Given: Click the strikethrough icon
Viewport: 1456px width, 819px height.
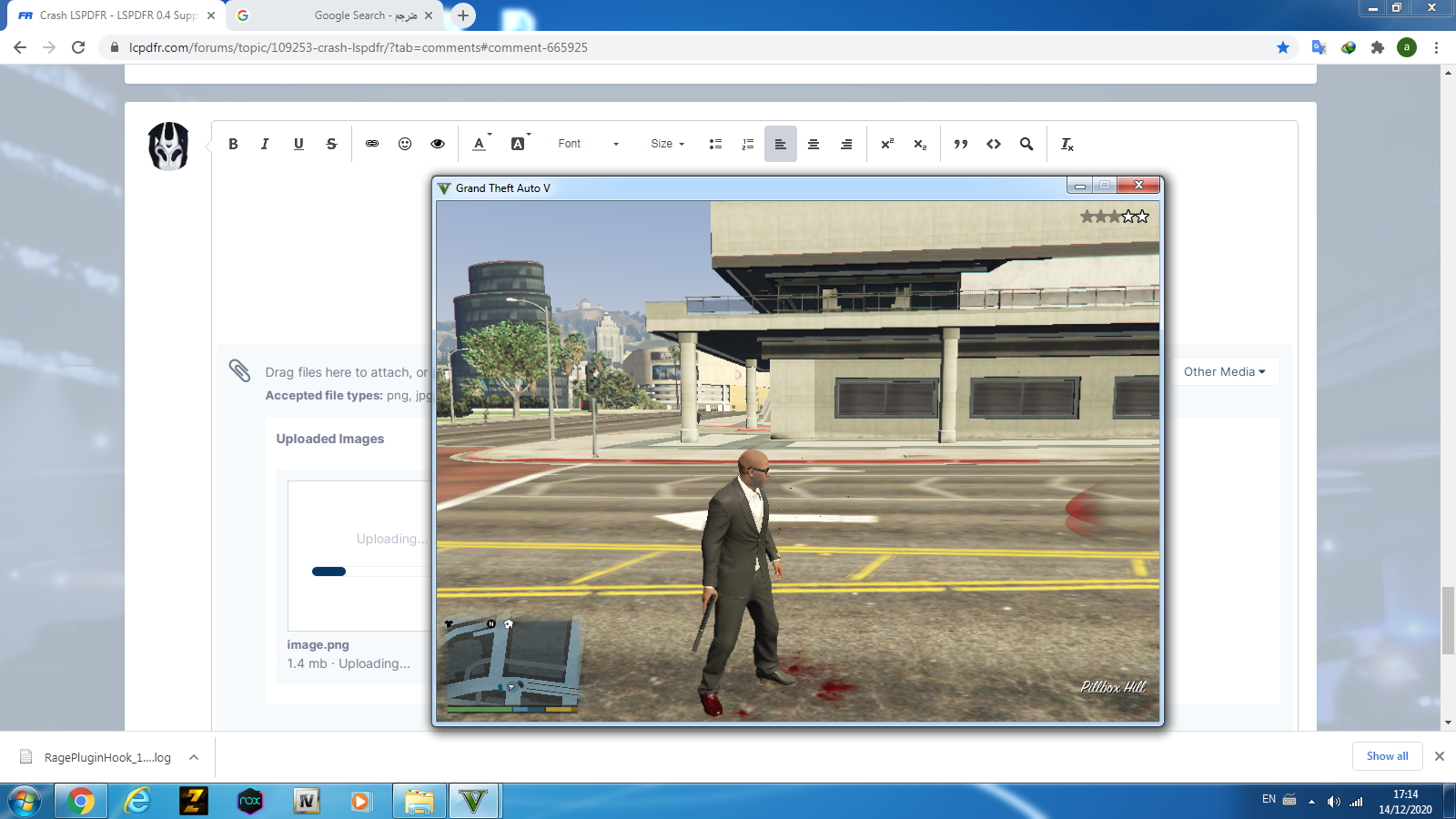Looking at the screenshot, I should (331, 144).
